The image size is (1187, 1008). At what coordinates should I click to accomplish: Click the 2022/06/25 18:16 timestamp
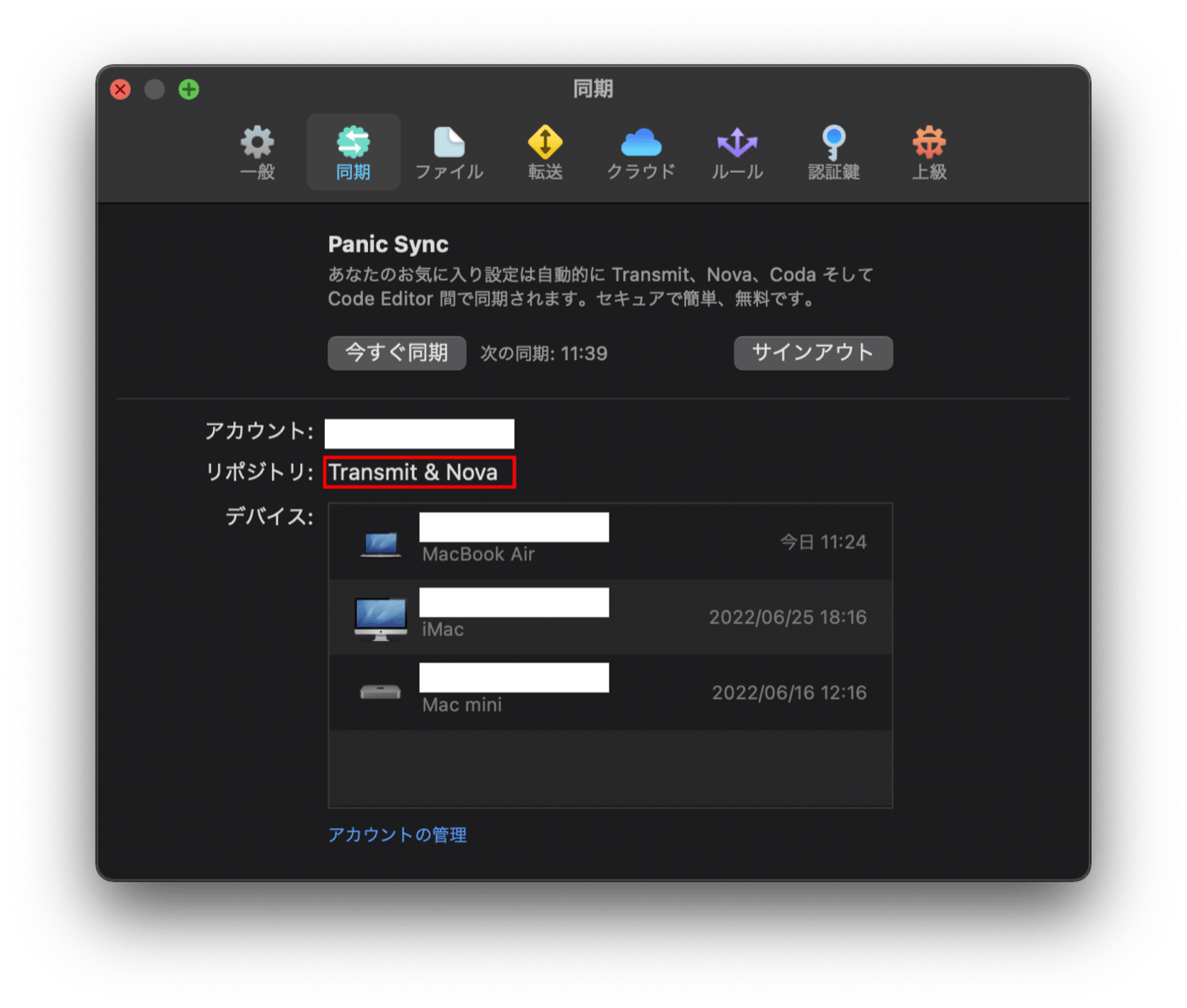788,617
